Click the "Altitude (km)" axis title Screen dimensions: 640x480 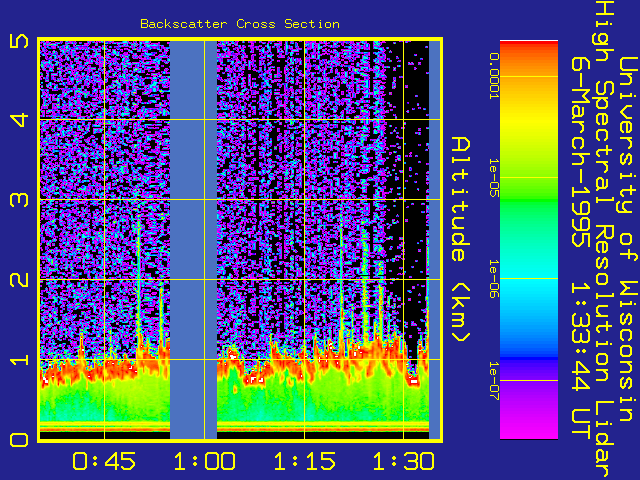pos(461,240)
